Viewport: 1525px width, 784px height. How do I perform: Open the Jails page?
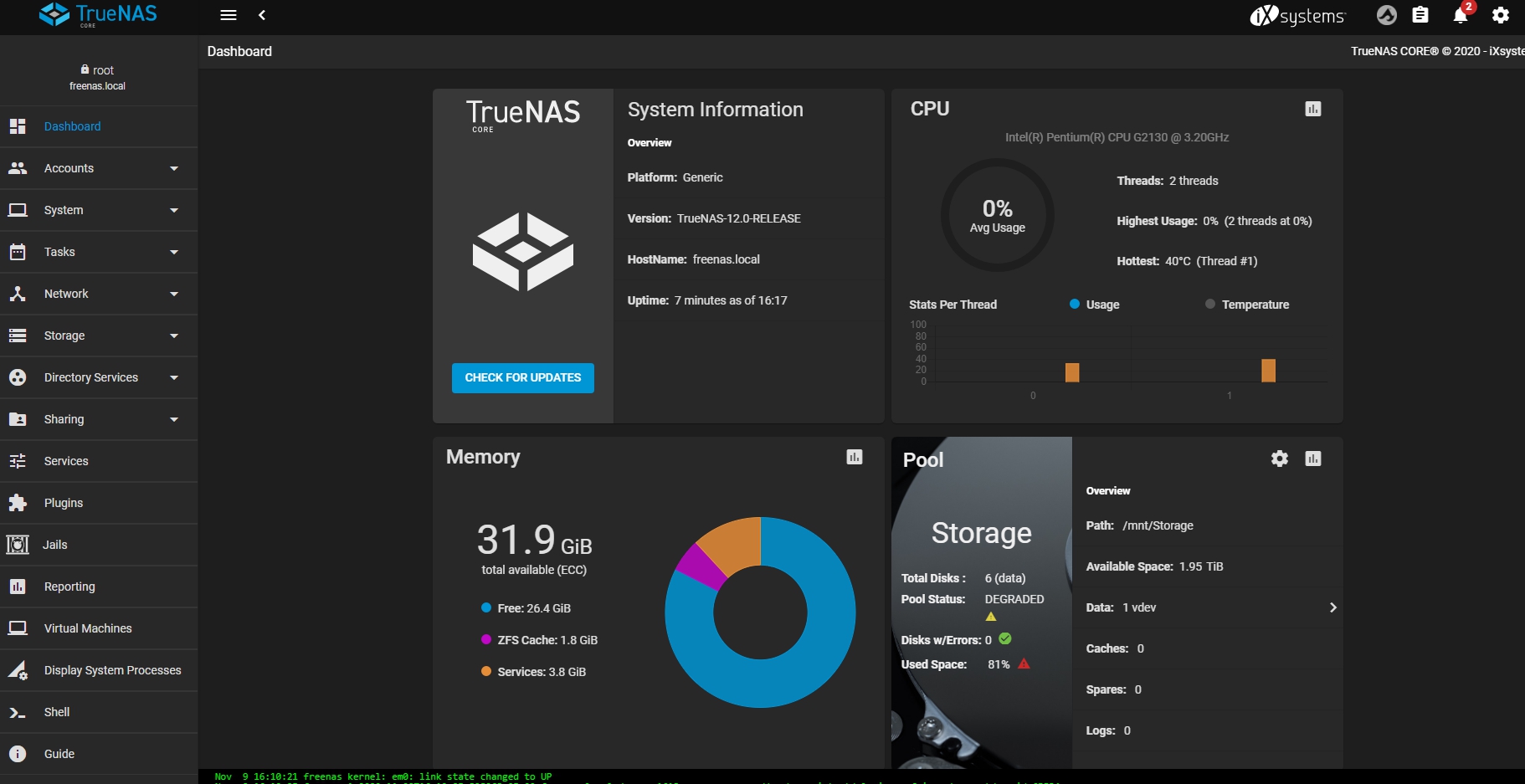click(99, 545)
